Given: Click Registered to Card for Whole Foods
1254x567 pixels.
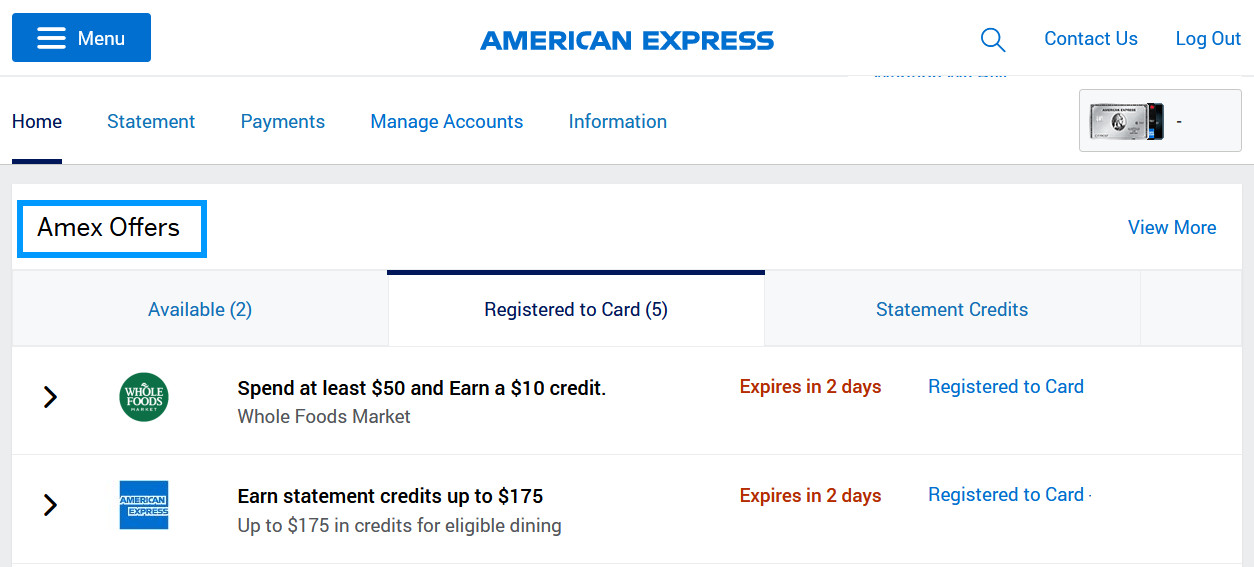Looking at the screenshot, I should click(1006, 386).
